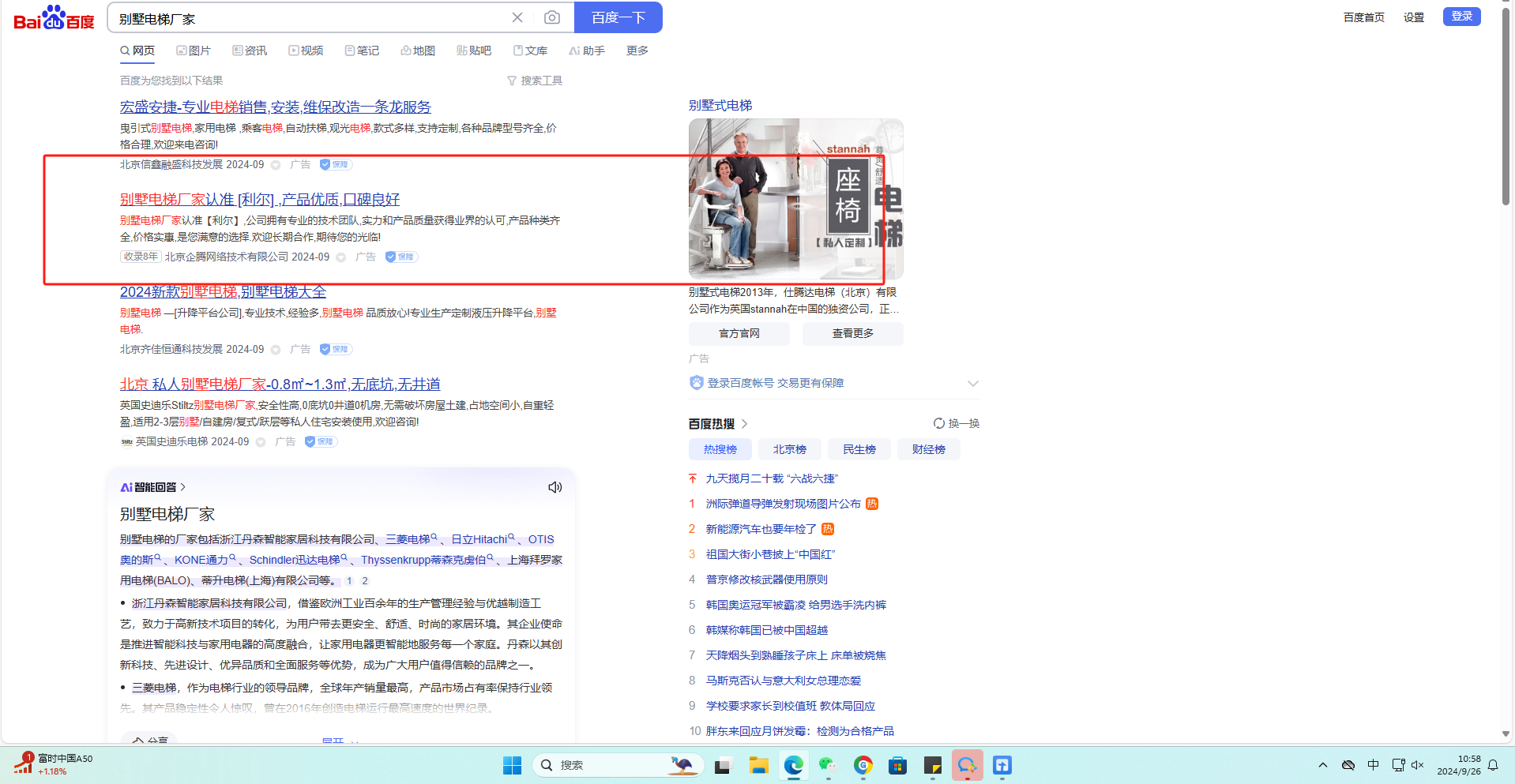Open Sticky Notes from the taskbar
Screen dimensions: 1515x784
click(x=933, y=765)
